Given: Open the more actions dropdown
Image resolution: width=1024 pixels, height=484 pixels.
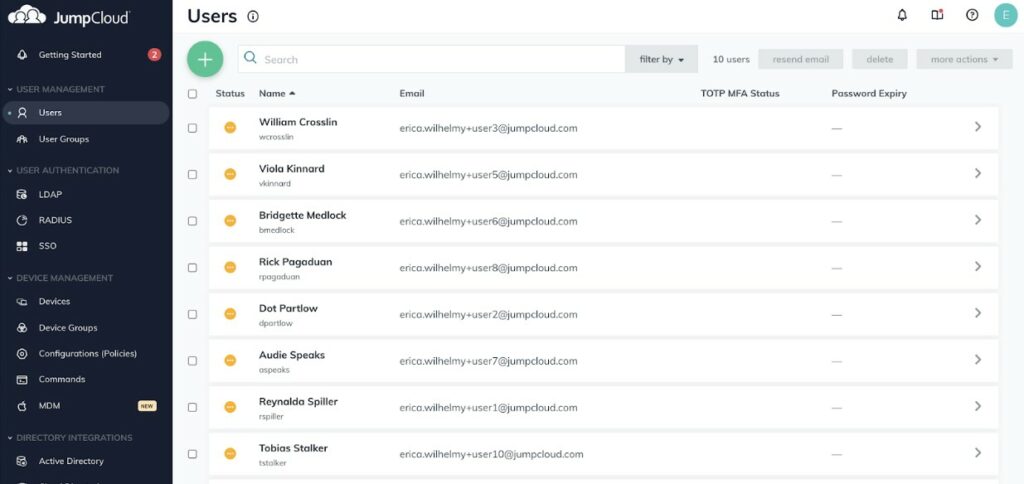Looking at the screenshot, I should [964, 59].
